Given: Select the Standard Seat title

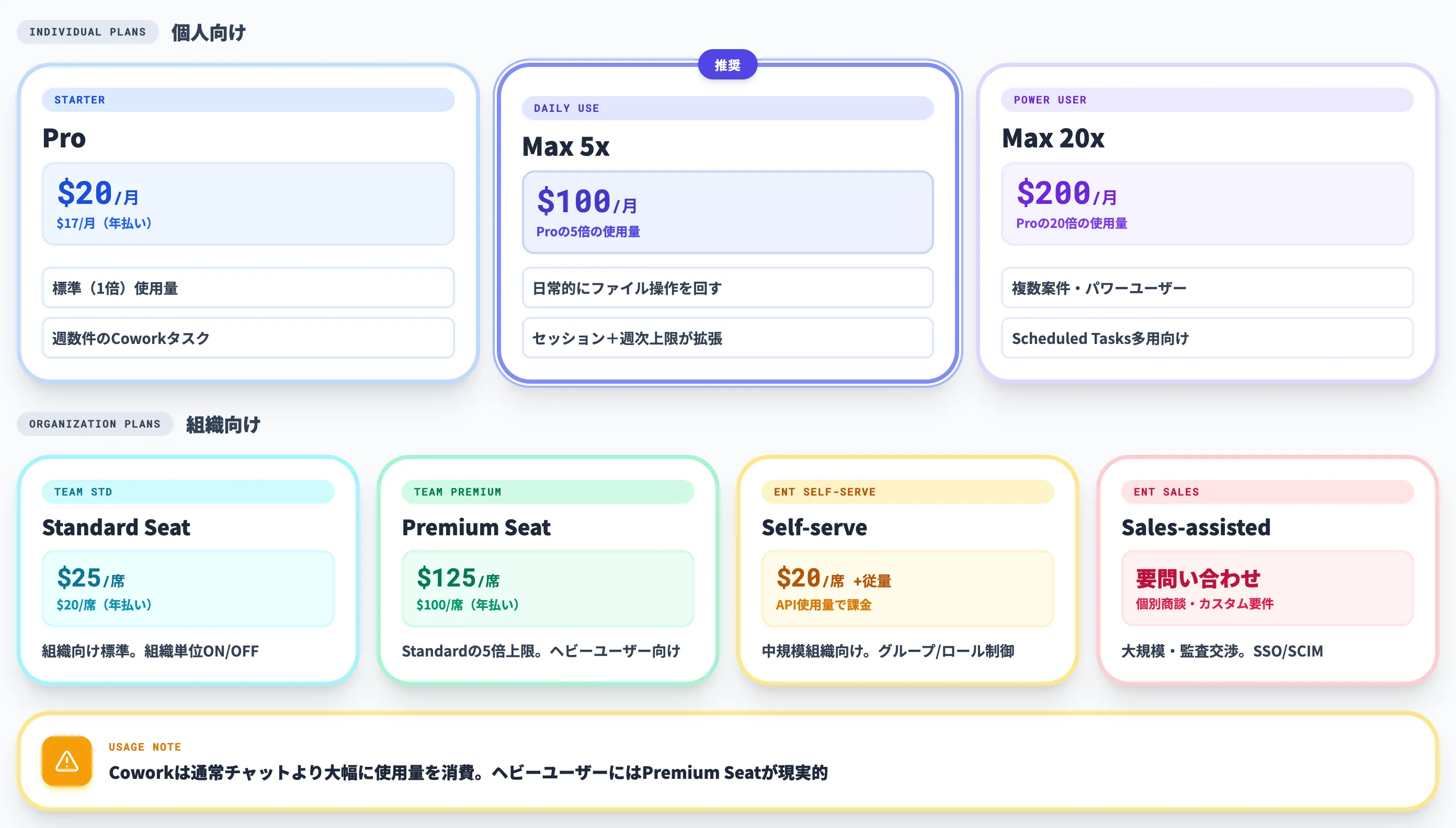Looking at the screenshot, I should (x=116, y=527).
